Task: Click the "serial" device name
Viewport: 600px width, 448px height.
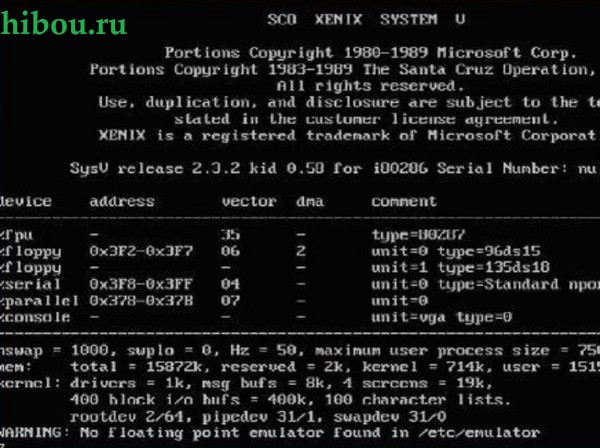Action: [x=33, y=284]
